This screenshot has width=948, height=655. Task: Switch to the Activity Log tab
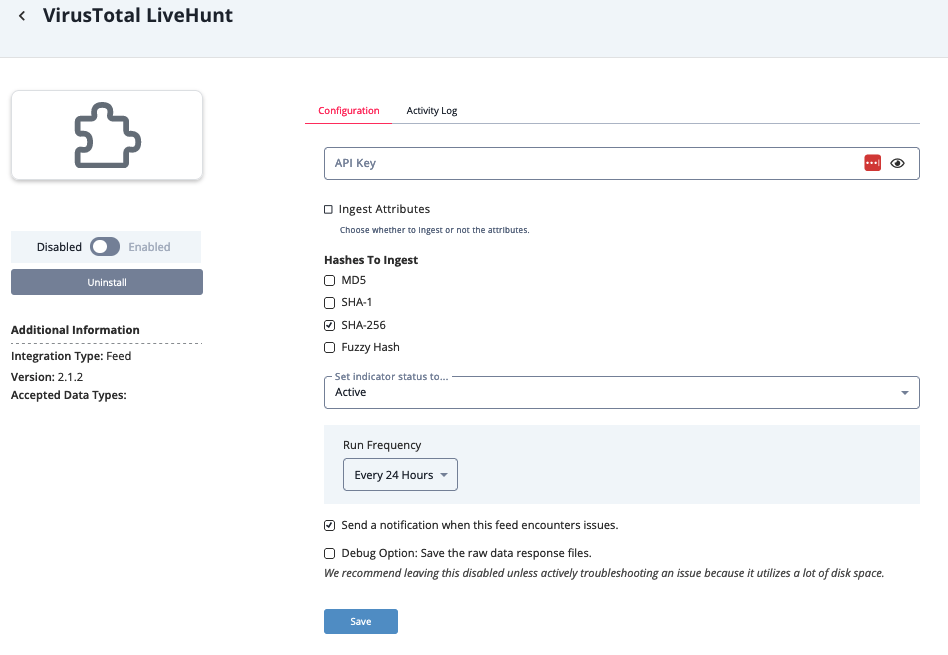(431, 111)
